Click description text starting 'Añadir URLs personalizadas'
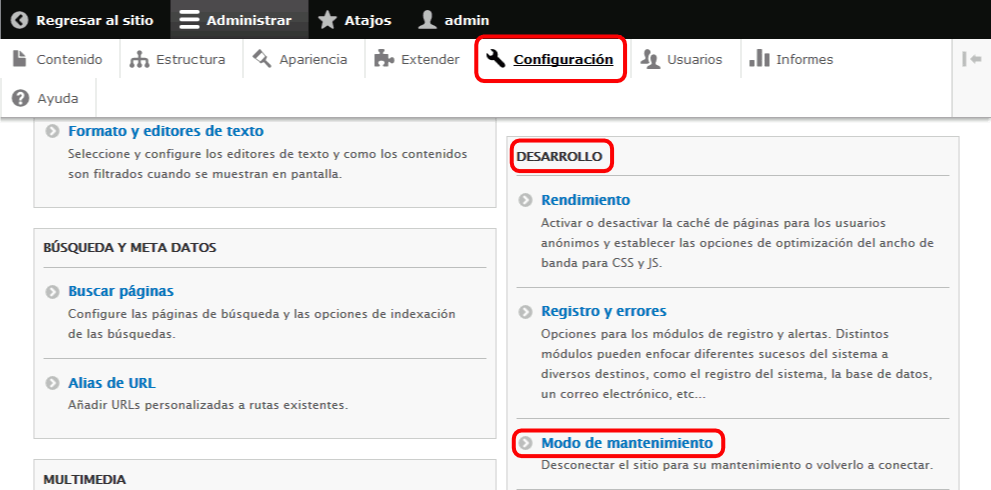The width and height of the screenshot is (991, 490). (208, 405)
